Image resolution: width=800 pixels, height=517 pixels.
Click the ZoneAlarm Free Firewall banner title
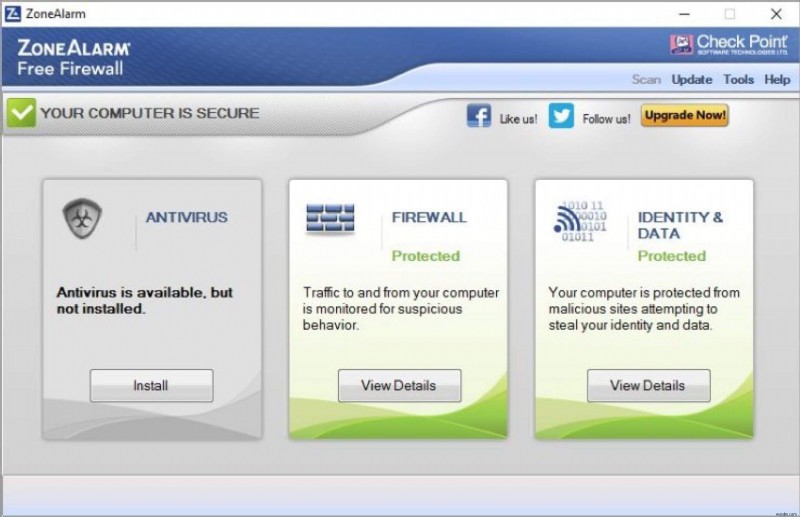pos(73,58)
